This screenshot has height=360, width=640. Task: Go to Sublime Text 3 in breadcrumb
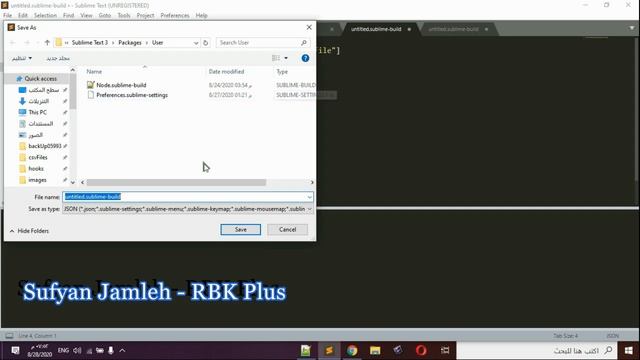pos(90,42)
